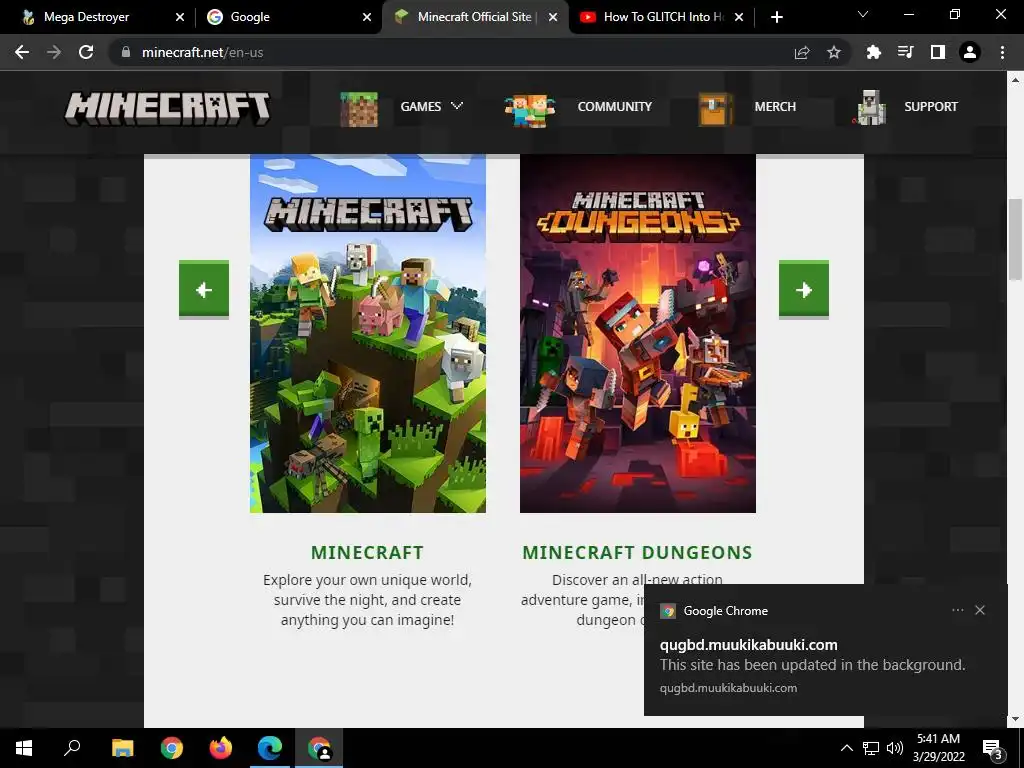
Task: Click the qugbd.muukikabuuki.com notification title
Action: (748, 645)
